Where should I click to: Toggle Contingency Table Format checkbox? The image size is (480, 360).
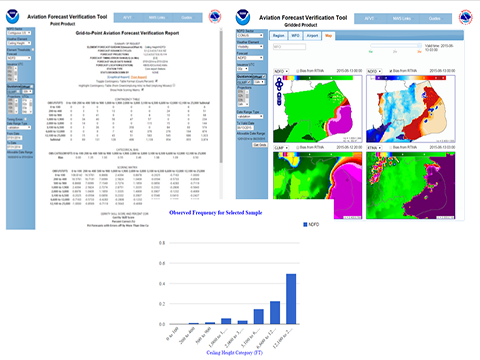point(157,81)
